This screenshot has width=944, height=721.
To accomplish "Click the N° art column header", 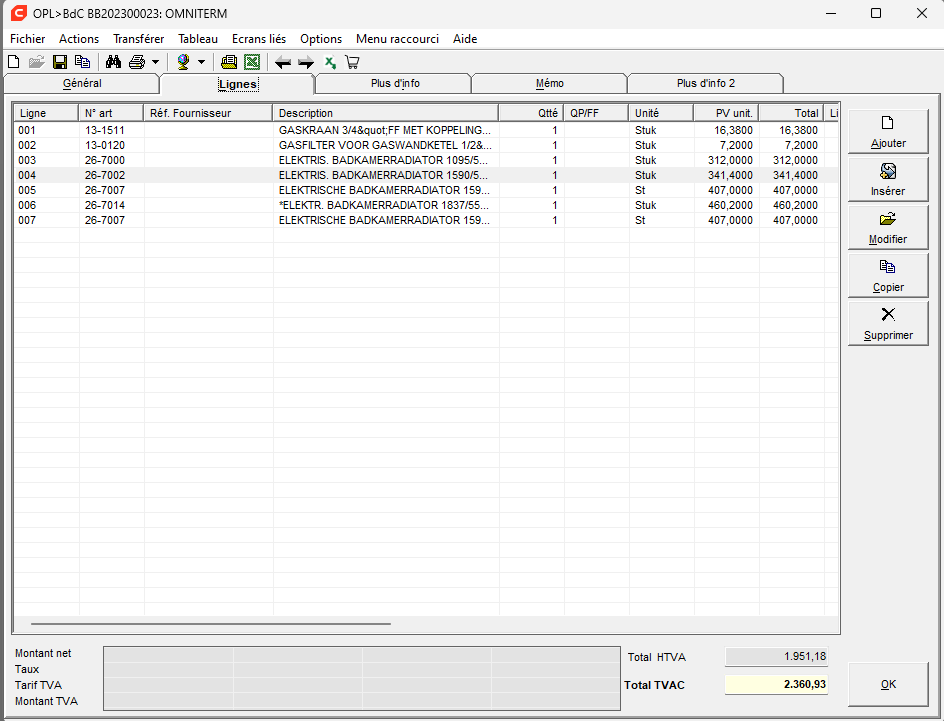I will tap(111, 113).
